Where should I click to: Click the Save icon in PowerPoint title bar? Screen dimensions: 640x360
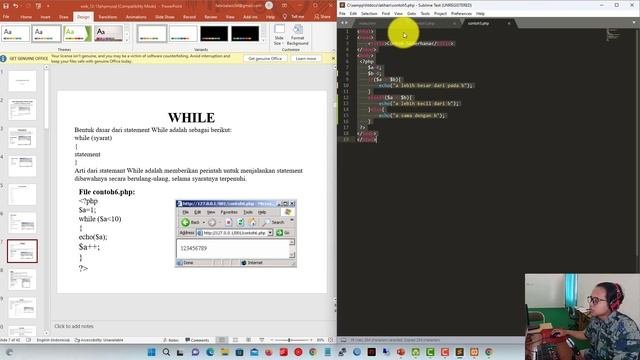[6, 6]
